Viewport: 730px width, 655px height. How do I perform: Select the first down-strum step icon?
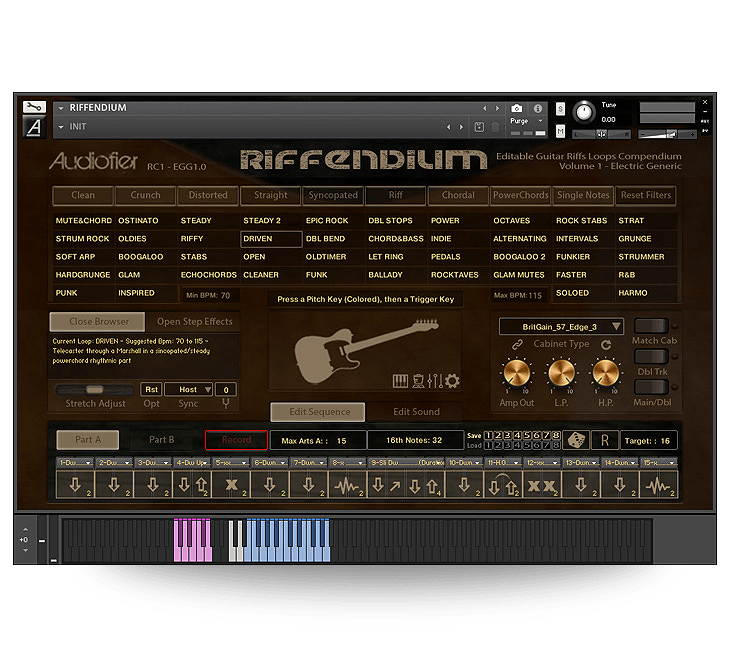[75, 485]
